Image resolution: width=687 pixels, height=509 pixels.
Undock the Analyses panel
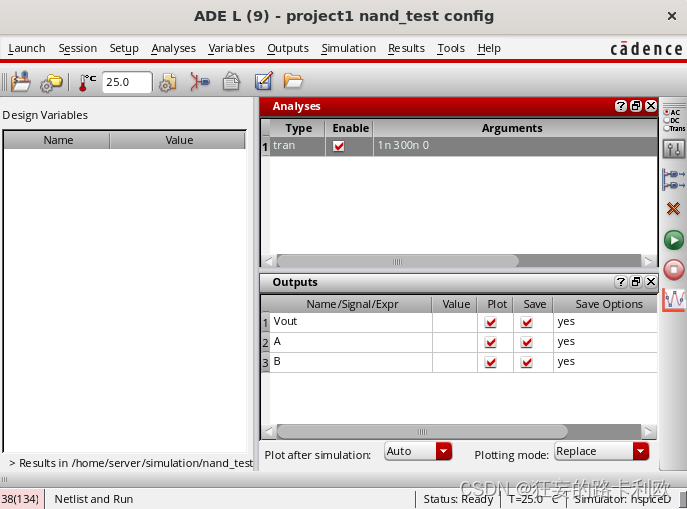(x=636, y=106)
